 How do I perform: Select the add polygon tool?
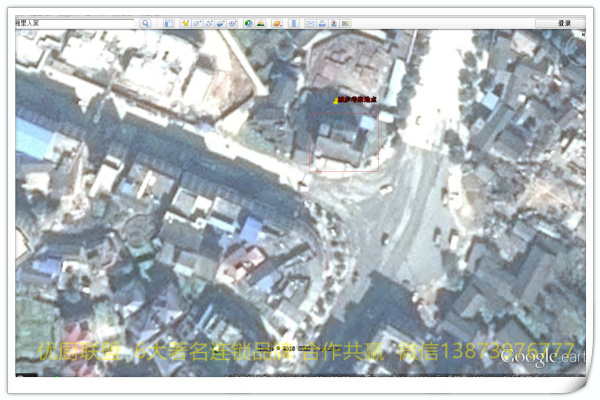click(x=197, y=23)
